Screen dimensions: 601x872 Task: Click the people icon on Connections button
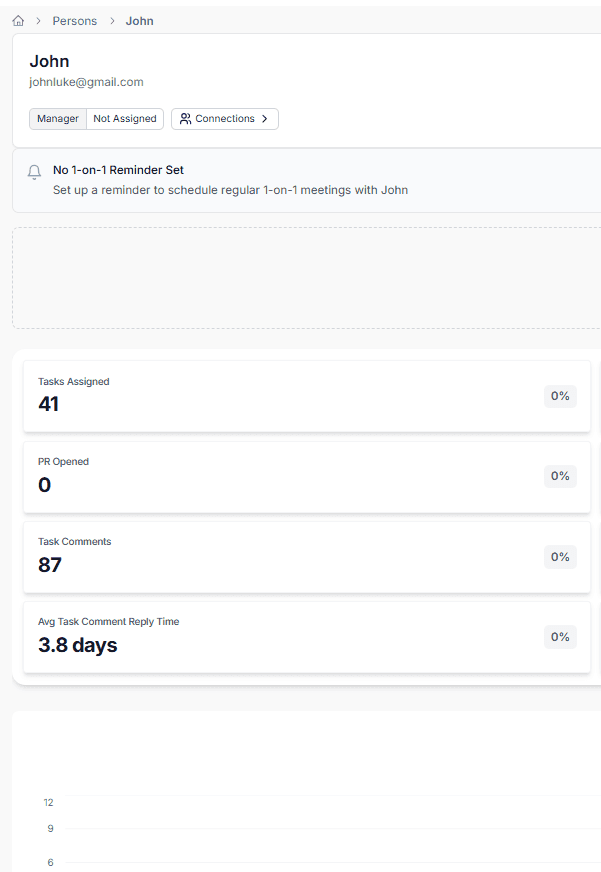(x=188, y=118)
